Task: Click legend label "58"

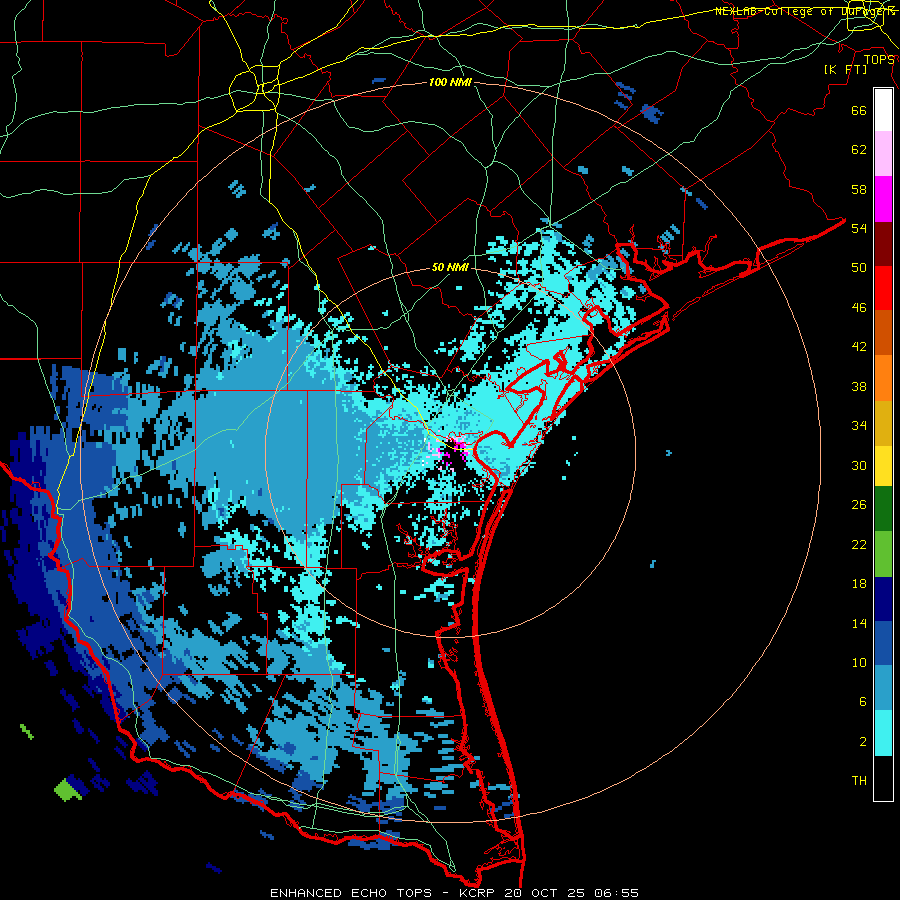Action: [859, 189]
